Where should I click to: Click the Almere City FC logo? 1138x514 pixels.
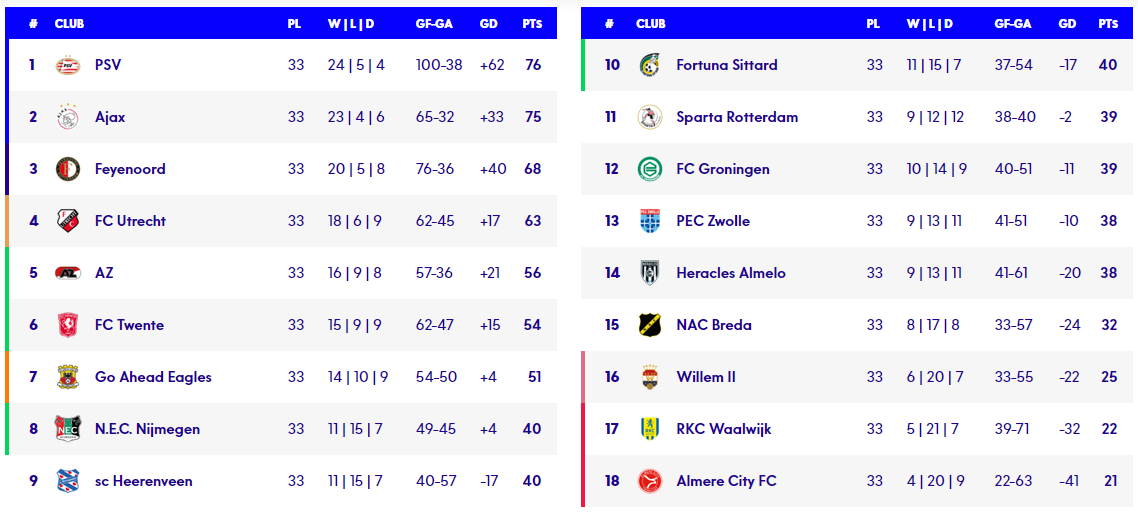click(x=650, y=481)
